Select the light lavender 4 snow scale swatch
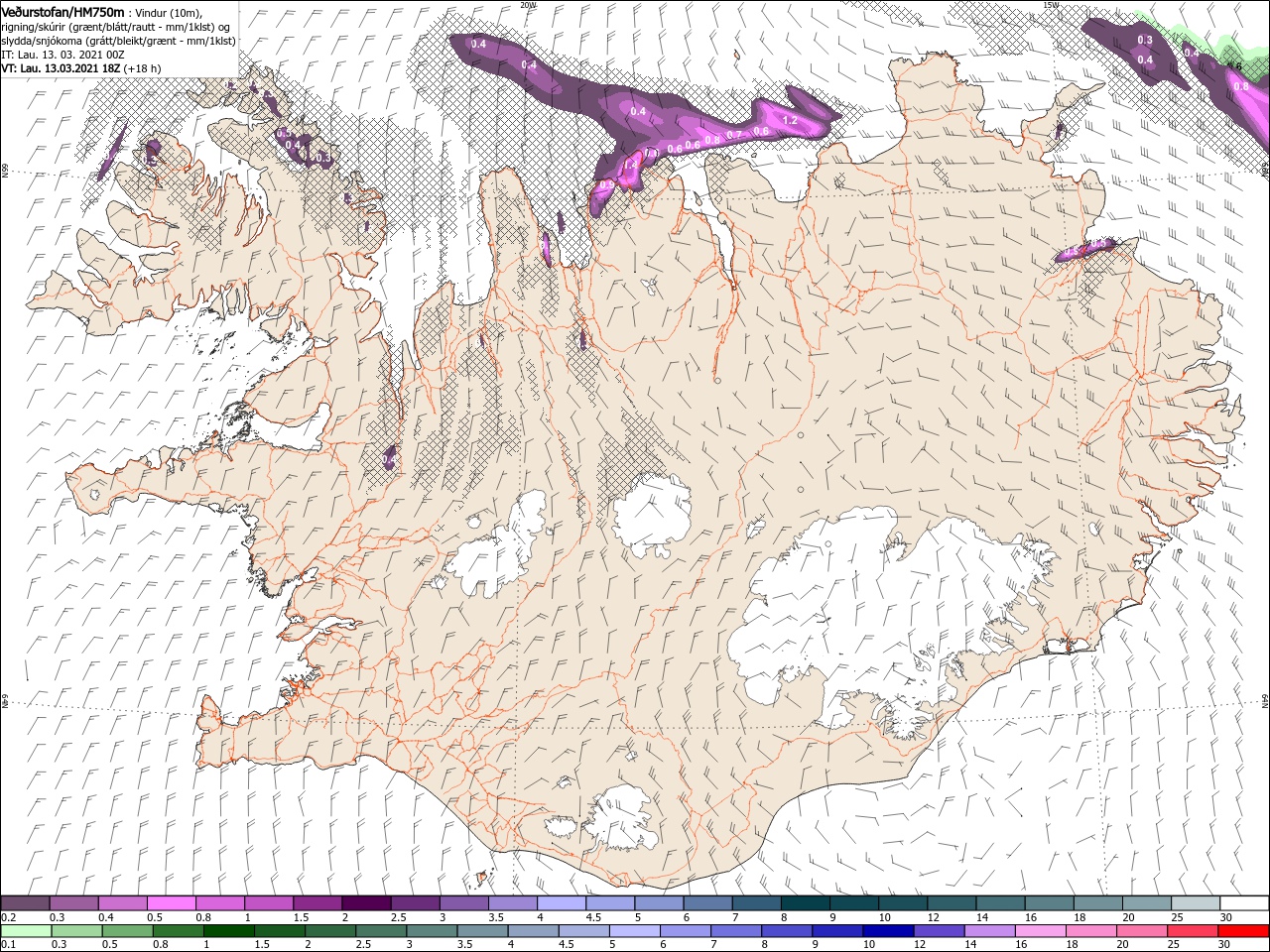1270x952 pixels. [x=561, y=903]
